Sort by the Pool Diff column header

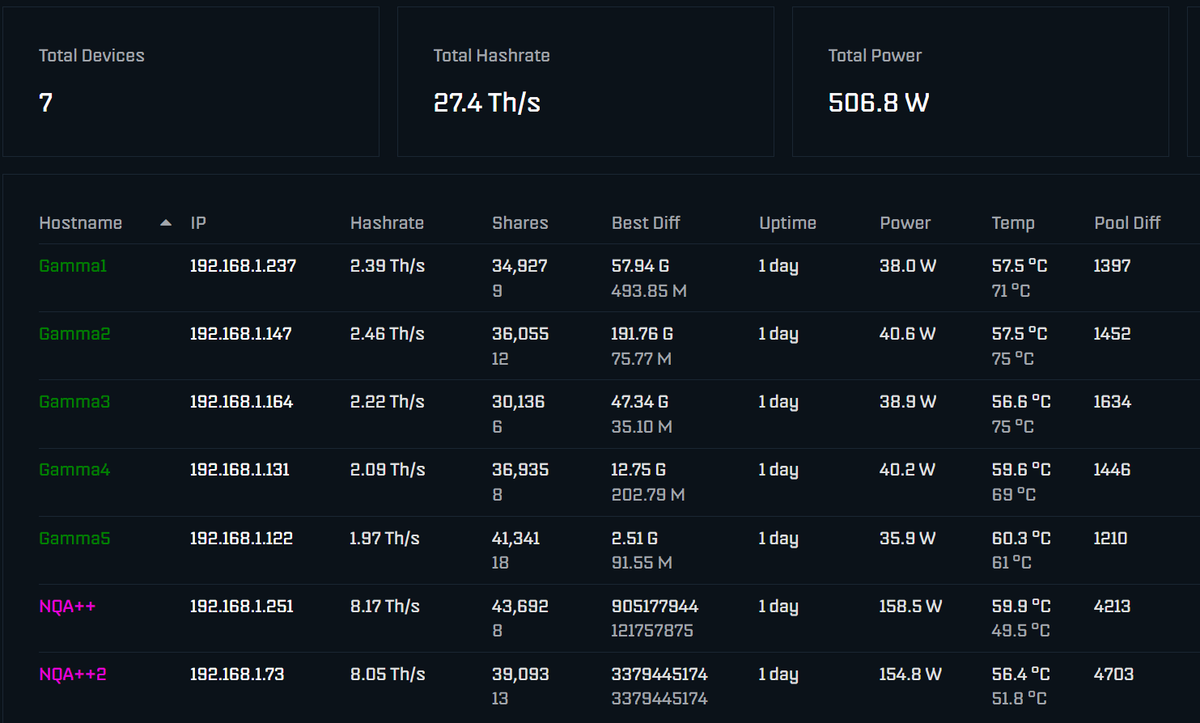pos(1127,223)
